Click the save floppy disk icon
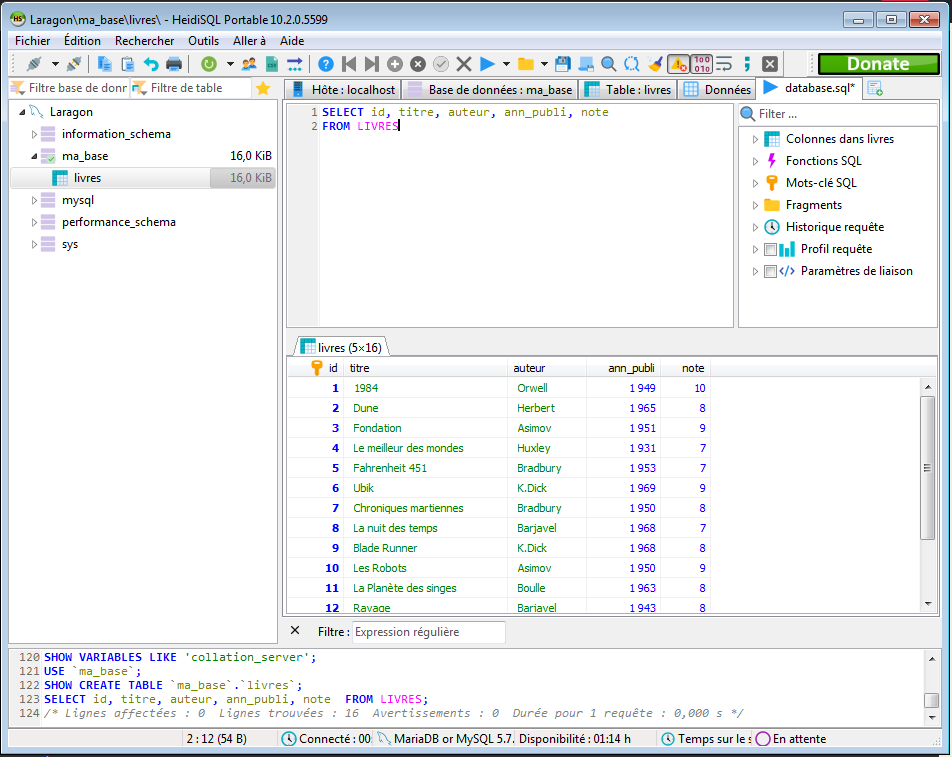This screenshot has height=757, width=952. pos(563,64)
